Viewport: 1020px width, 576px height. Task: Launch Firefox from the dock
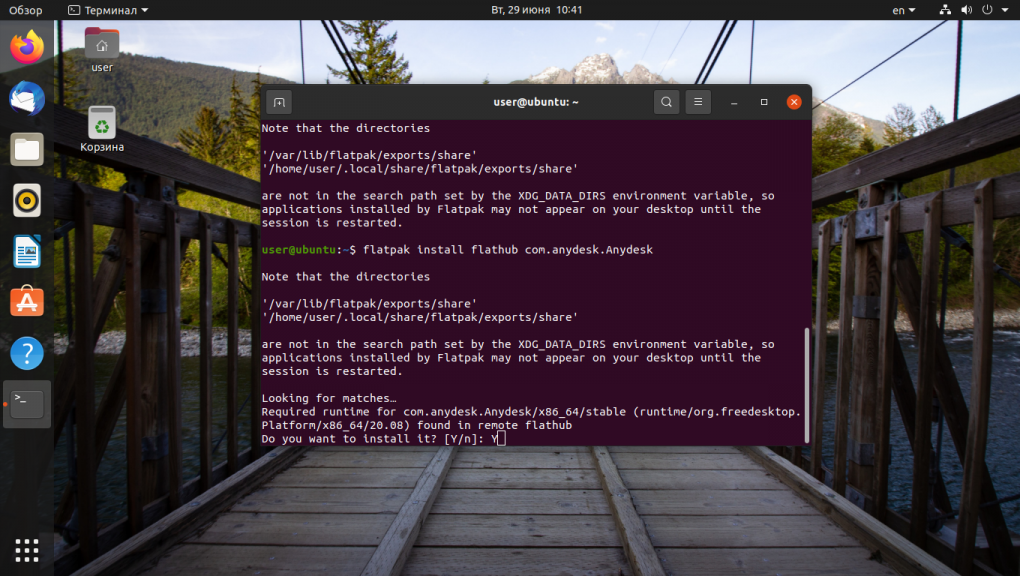pos(26,46)
